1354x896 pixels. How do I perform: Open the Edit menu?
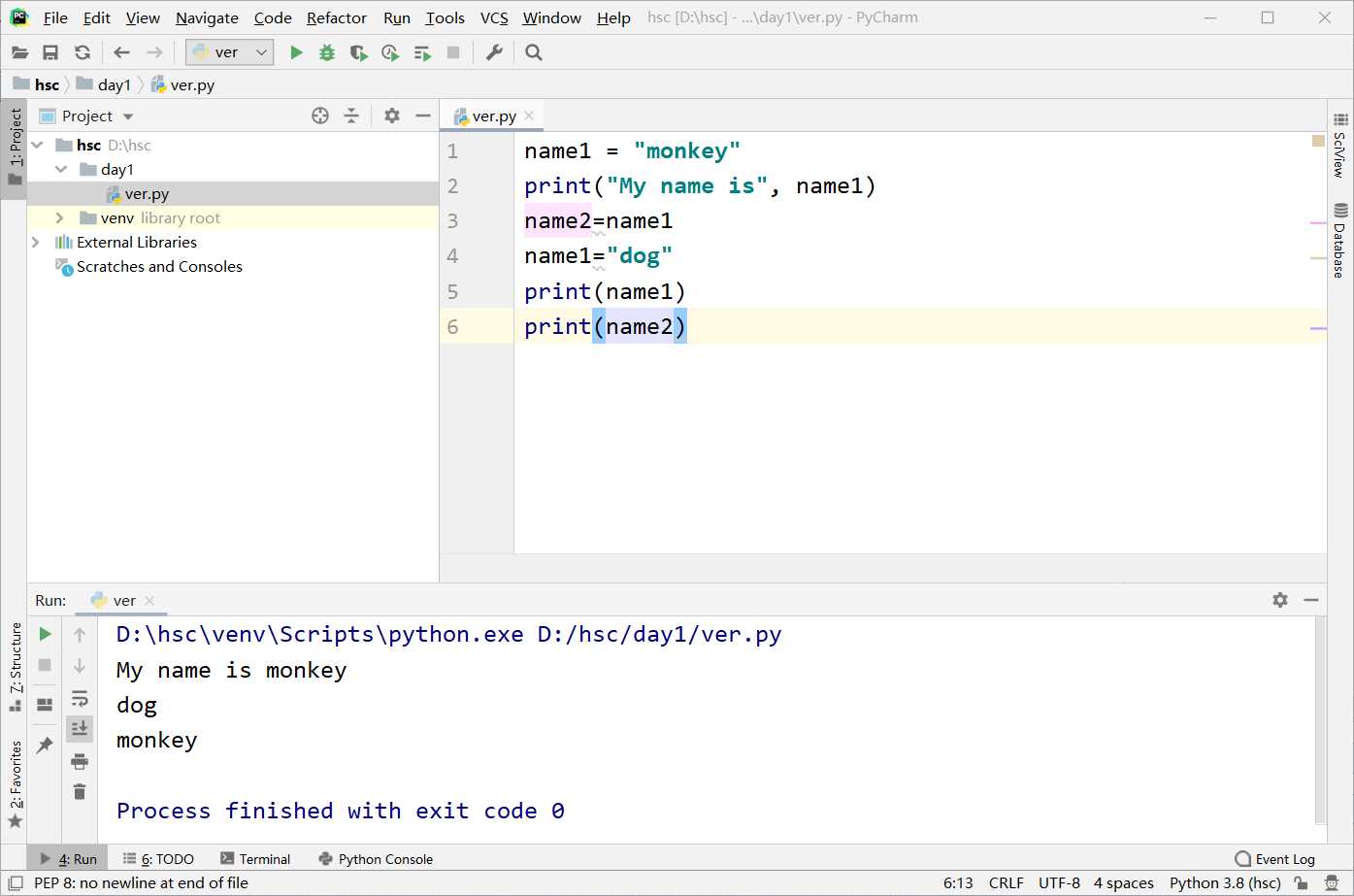point(97,17)
